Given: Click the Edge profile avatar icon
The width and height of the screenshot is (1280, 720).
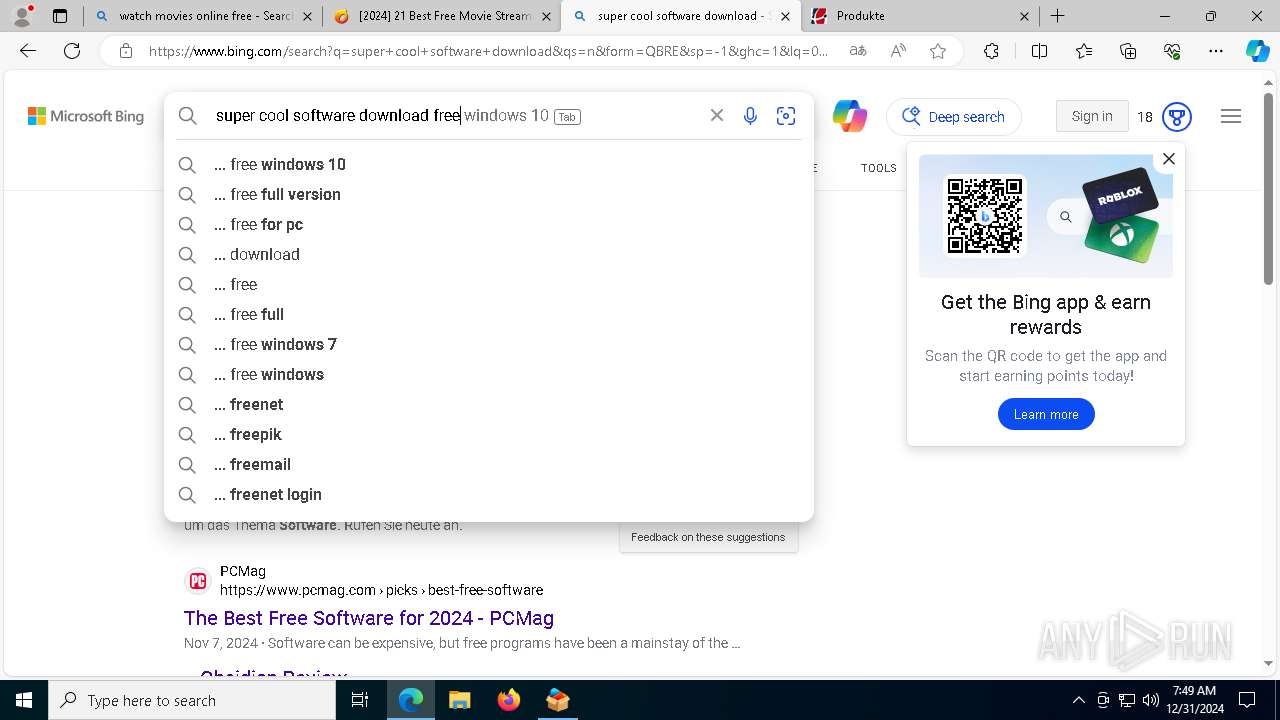Looking at the screenshot, I should (x=22, y=16).
